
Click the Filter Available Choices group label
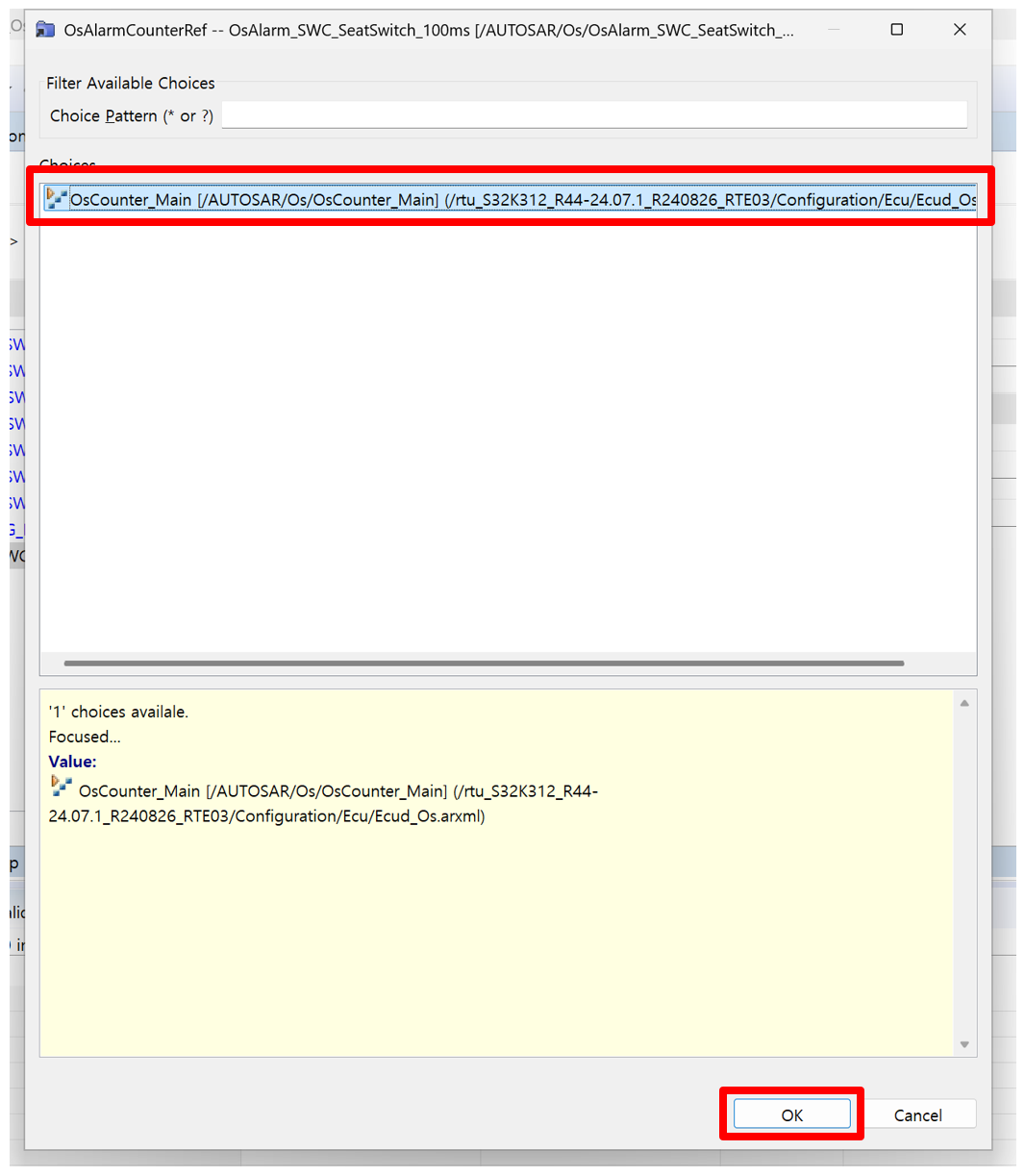click(x=131, y=83)
